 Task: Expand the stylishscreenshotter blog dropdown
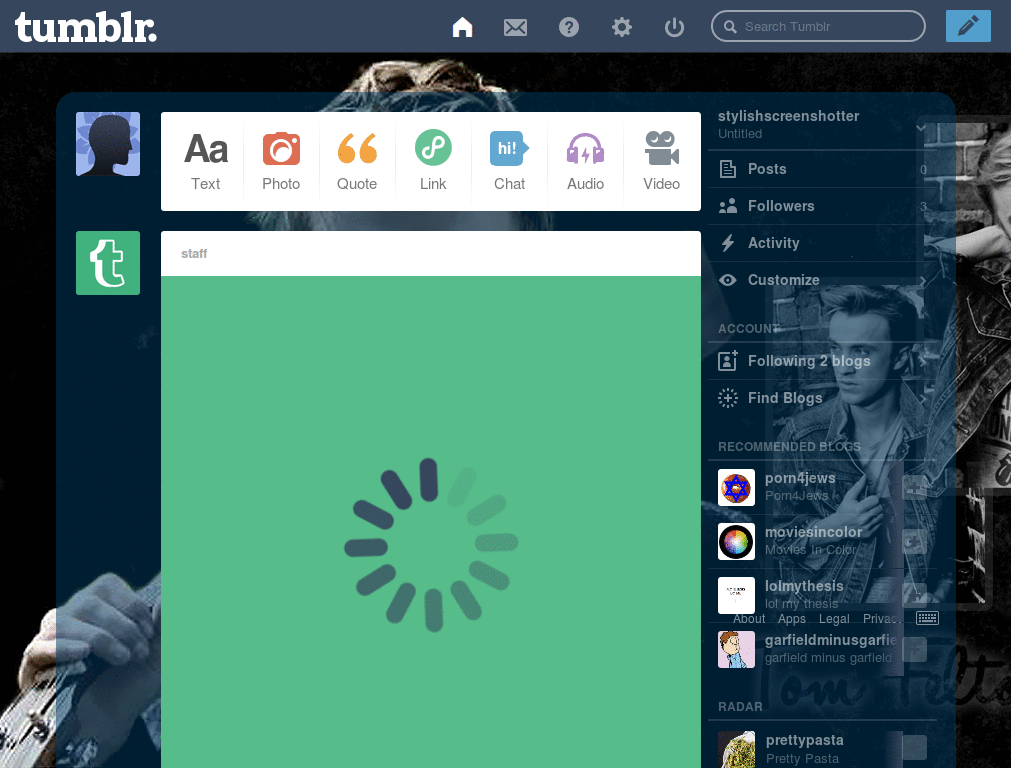coord(921,128)
